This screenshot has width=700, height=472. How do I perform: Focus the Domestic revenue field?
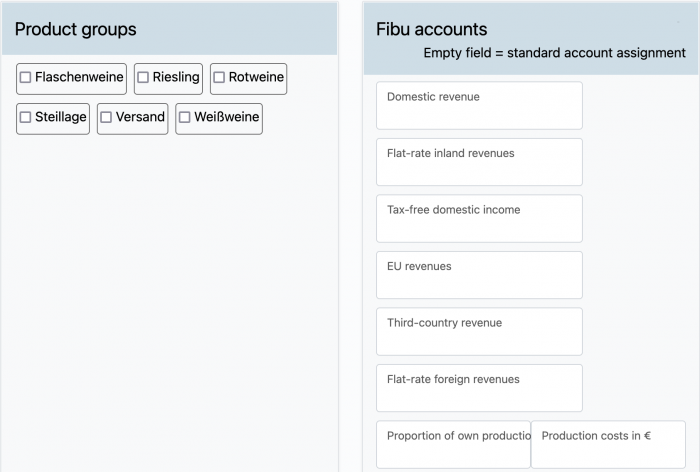pos(479,106)
